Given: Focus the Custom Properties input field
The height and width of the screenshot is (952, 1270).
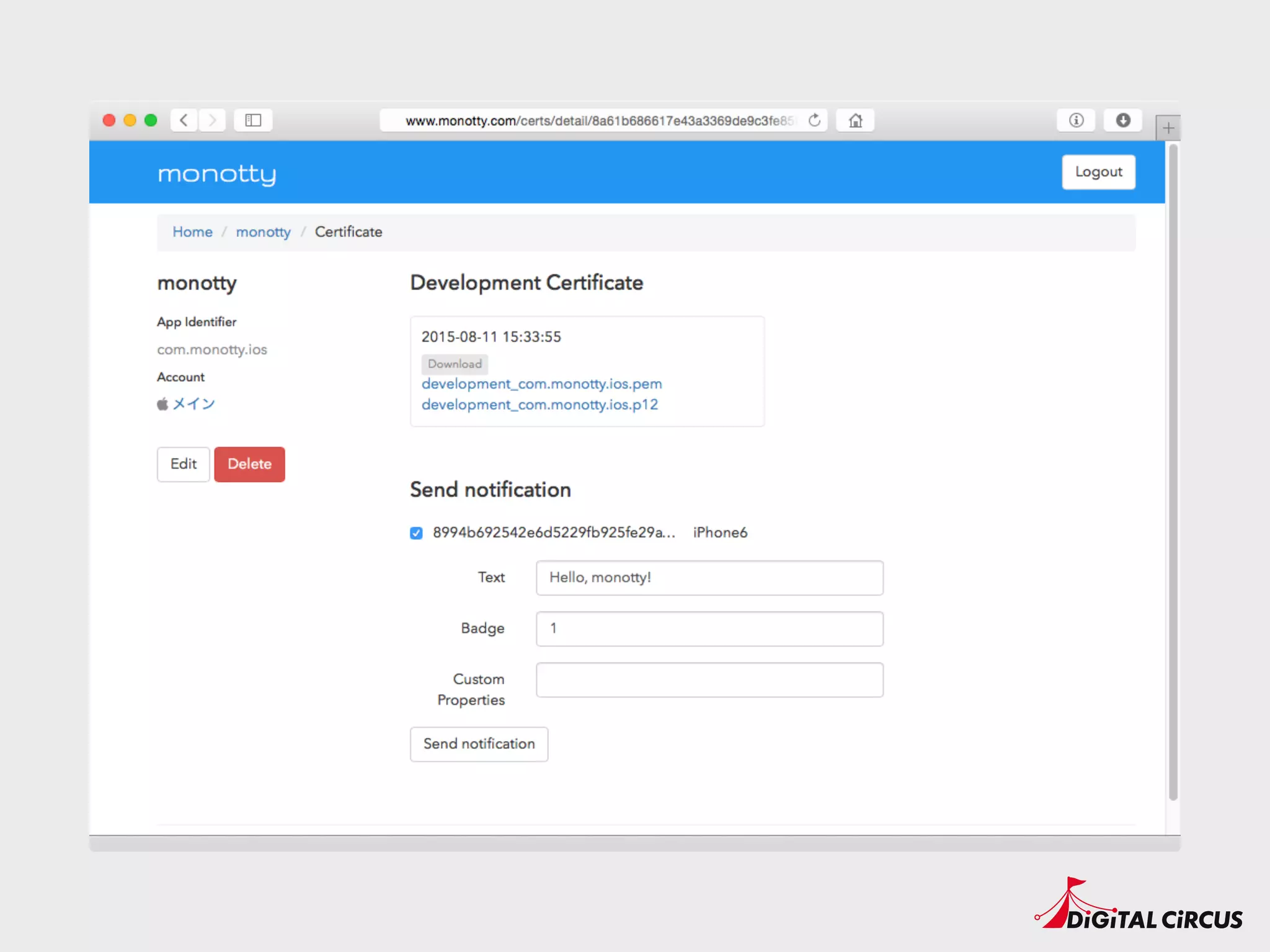Looking at the screenshot, I should [x=709, y=680].
